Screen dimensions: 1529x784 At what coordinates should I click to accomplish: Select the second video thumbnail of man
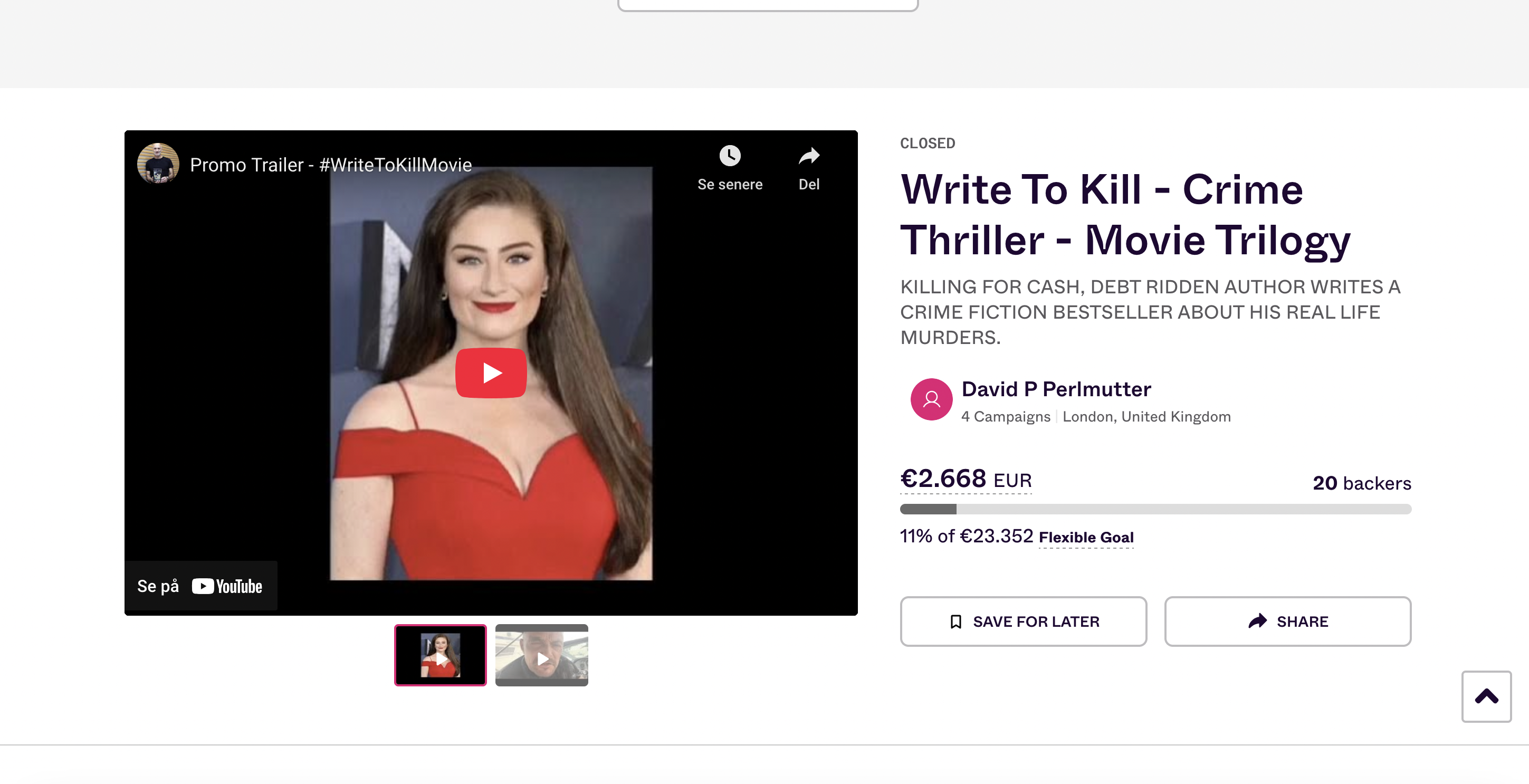[541, 655]
